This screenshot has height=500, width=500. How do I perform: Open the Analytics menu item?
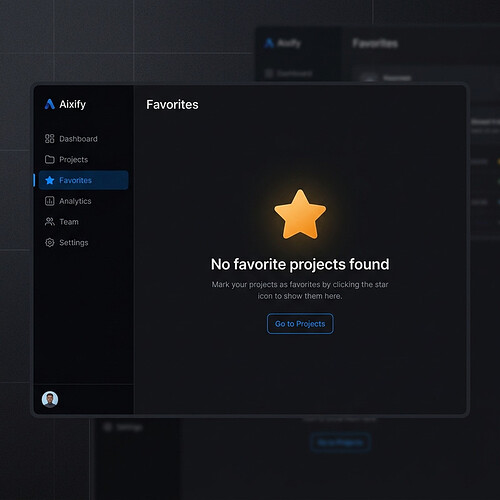pyautogui.click(x=83, y=201)
